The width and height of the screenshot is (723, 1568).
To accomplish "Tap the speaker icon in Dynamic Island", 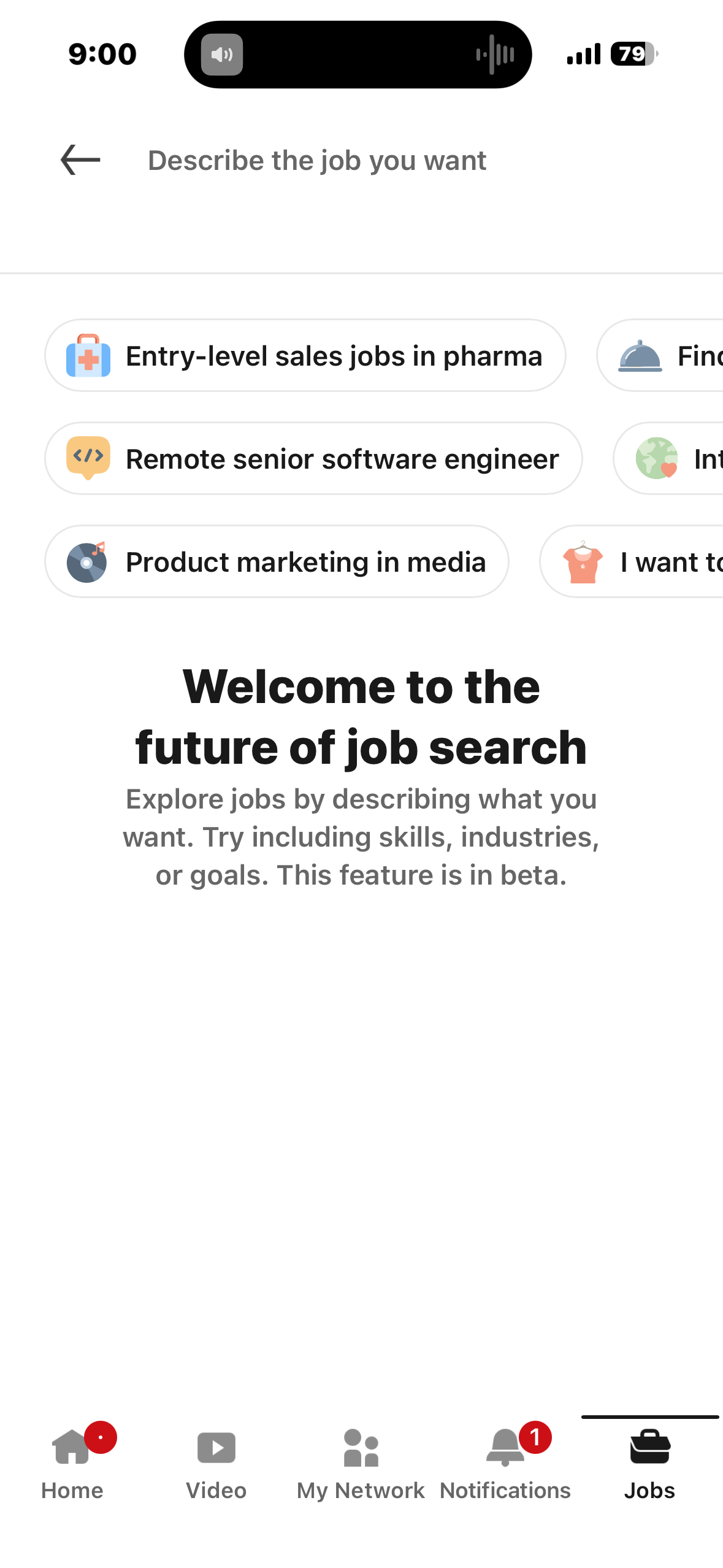I will click(222, 55).
